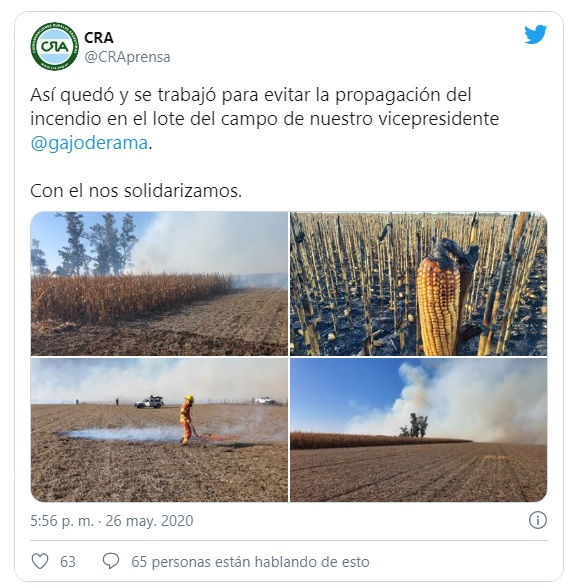Click the lone tree in bottom-right photo
The image size is (575, 588).
coord(414,425)
